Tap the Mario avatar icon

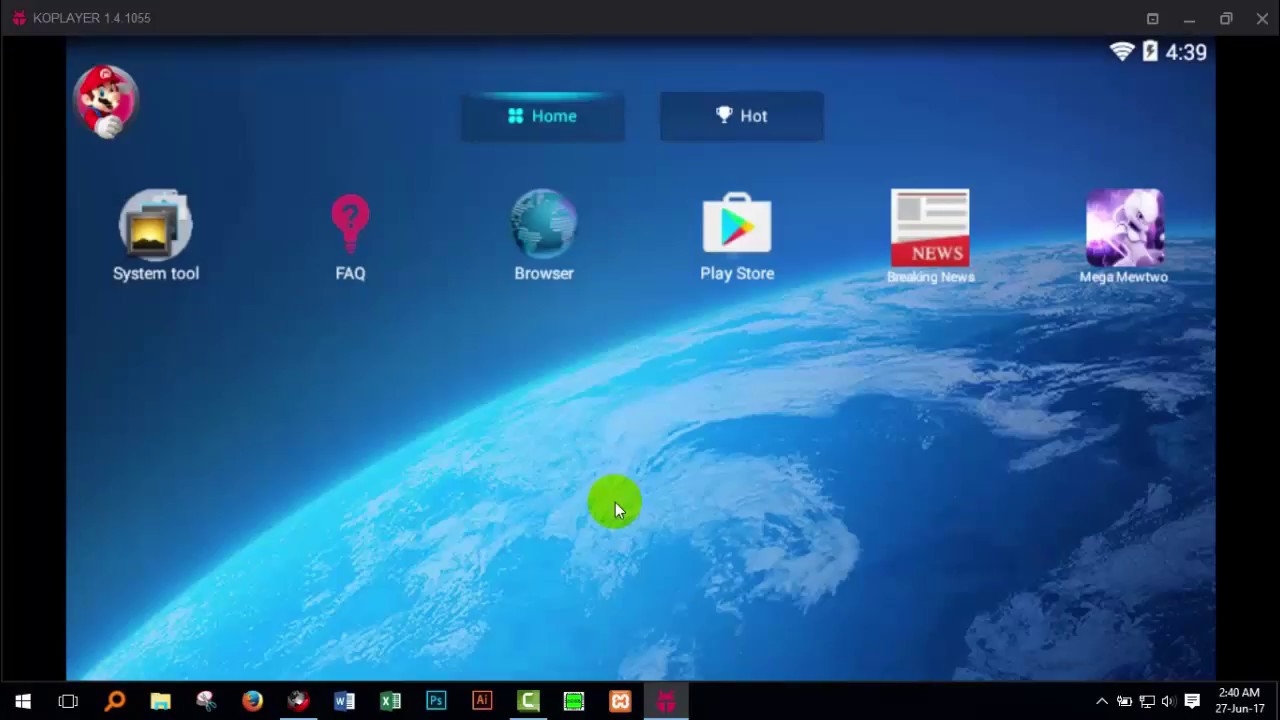pos(105,101)
